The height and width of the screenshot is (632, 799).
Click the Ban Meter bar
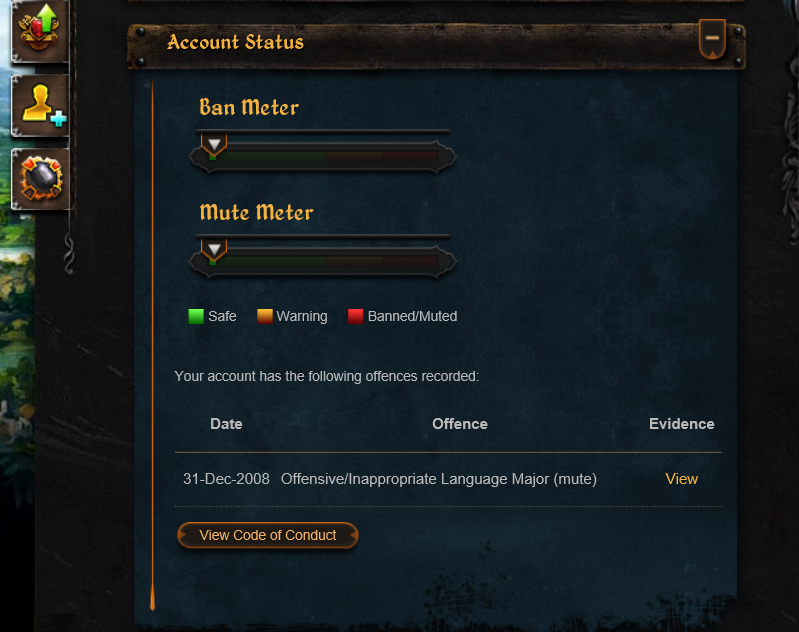[x=323, y=156]
